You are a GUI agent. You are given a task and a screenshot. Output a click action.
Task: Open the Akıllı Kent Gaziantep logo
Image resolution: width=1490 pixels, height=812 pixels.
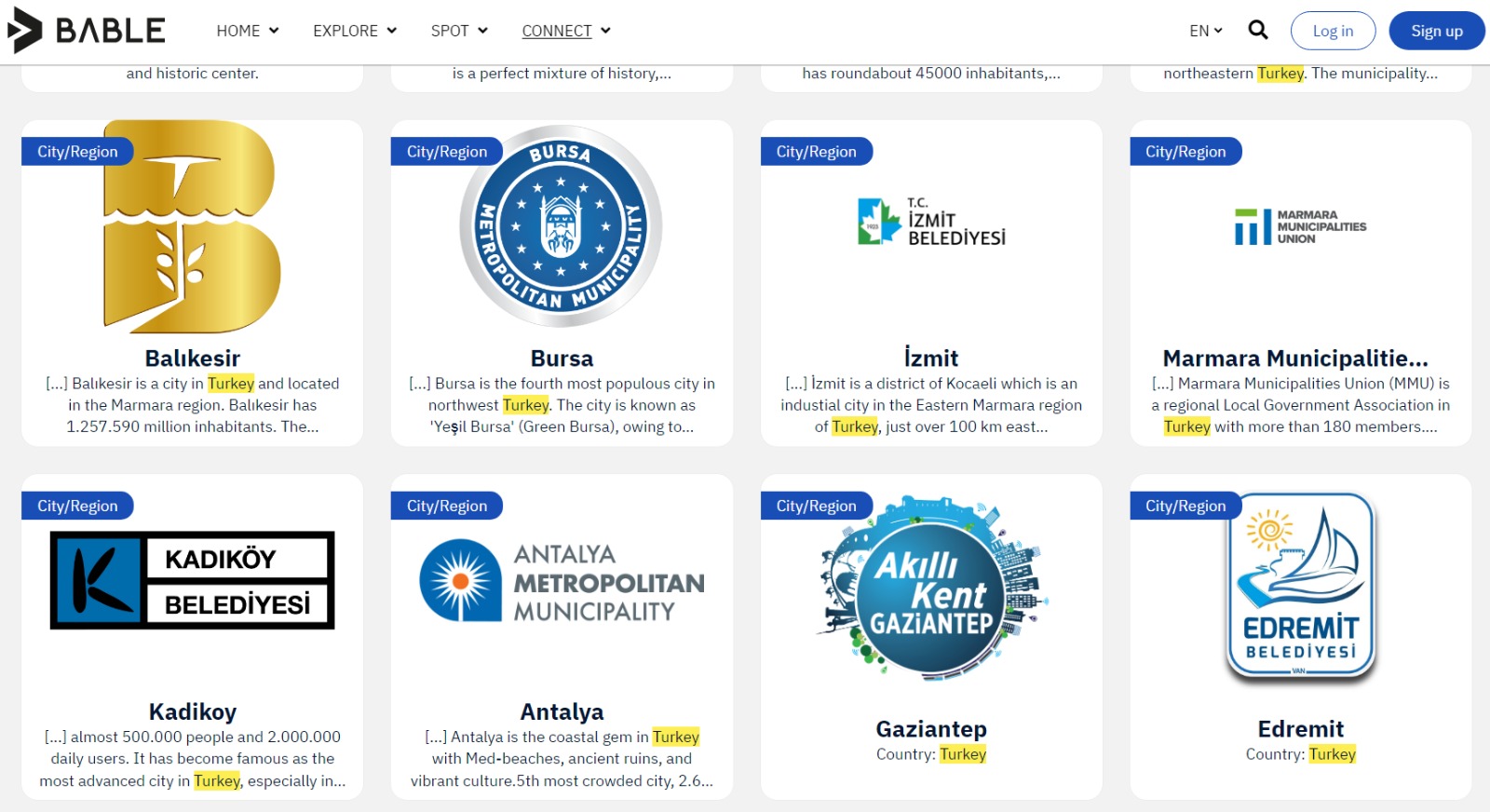click(931, 589)
